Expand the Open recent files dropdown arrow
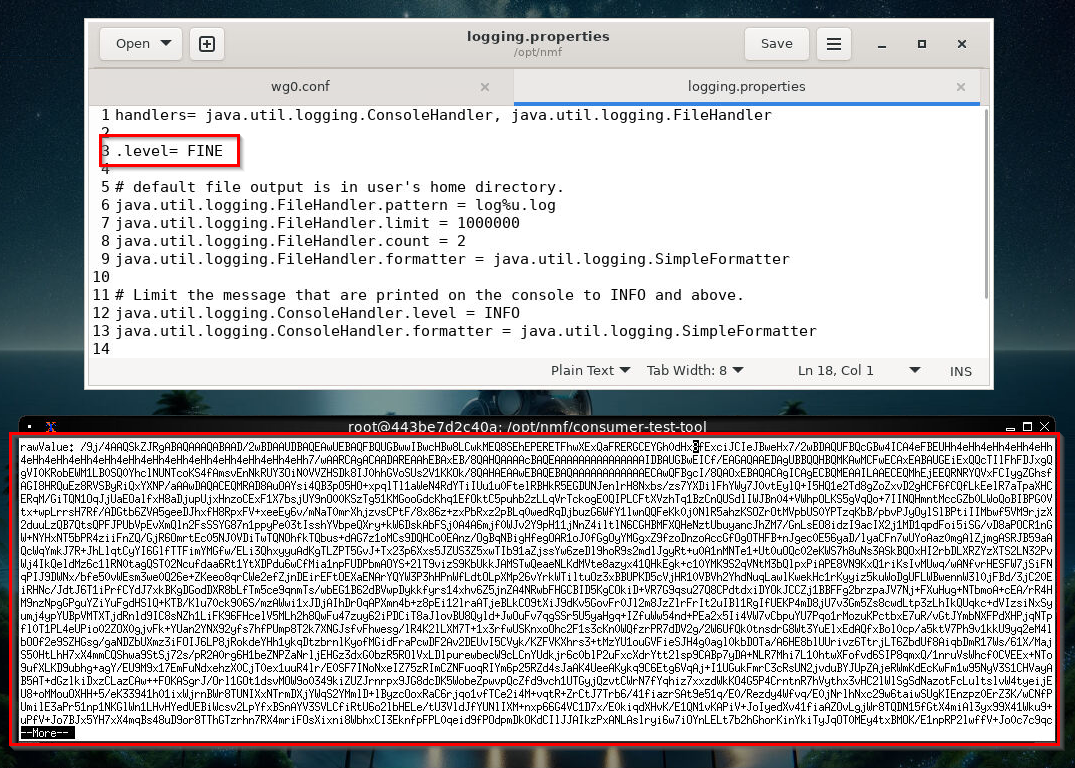 (x=166, y=43)
